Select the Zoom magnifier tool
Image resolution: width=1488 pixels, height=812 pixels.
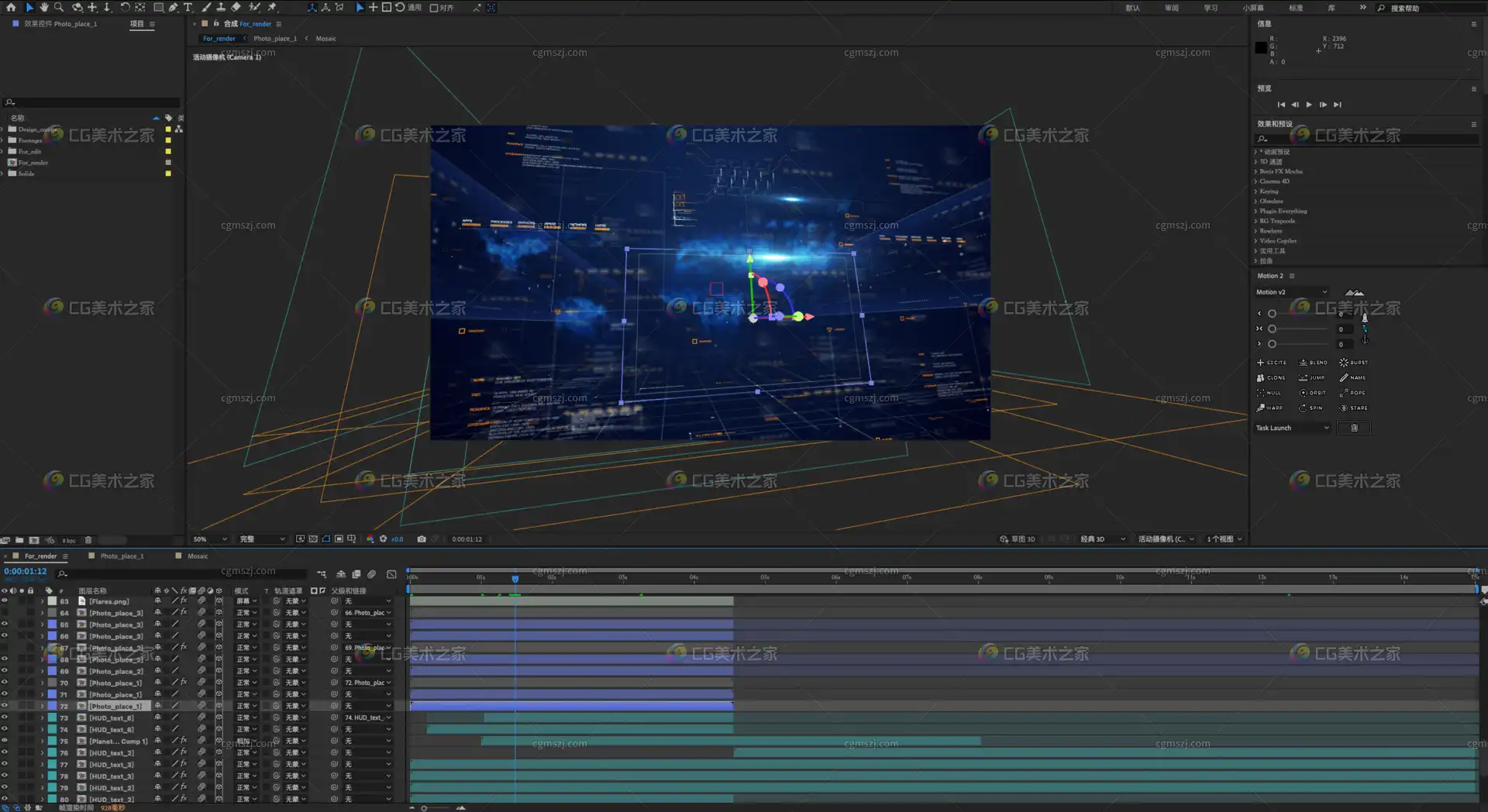point(58,7)
